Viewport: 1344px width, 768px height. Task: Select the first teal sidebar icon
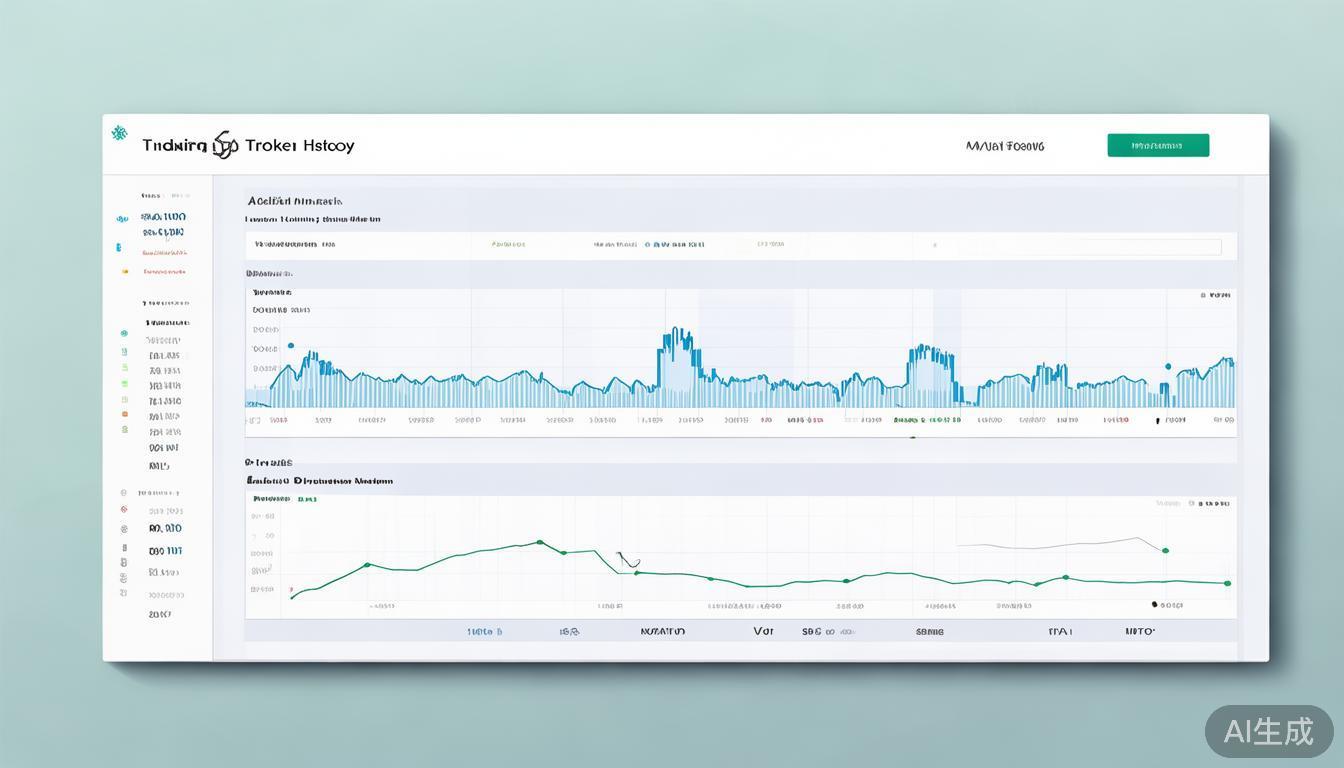123,217
